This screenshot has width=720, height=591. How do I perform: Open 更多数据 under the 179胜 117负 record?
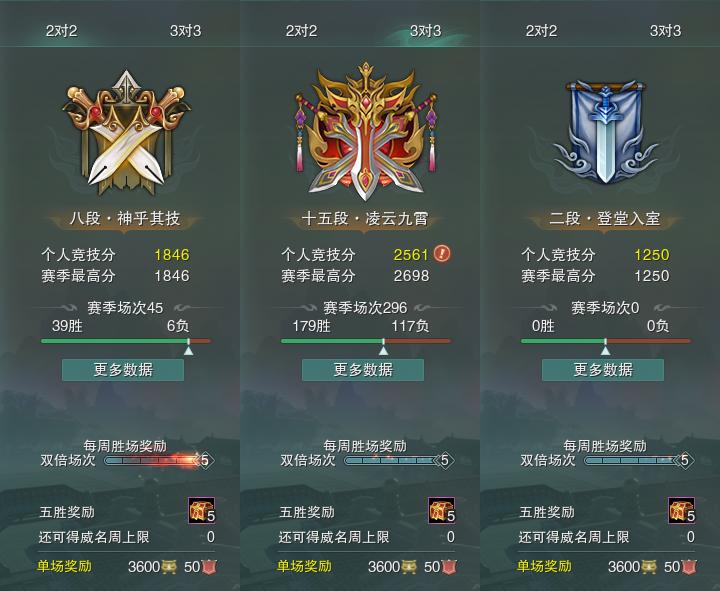click(363, 370)
